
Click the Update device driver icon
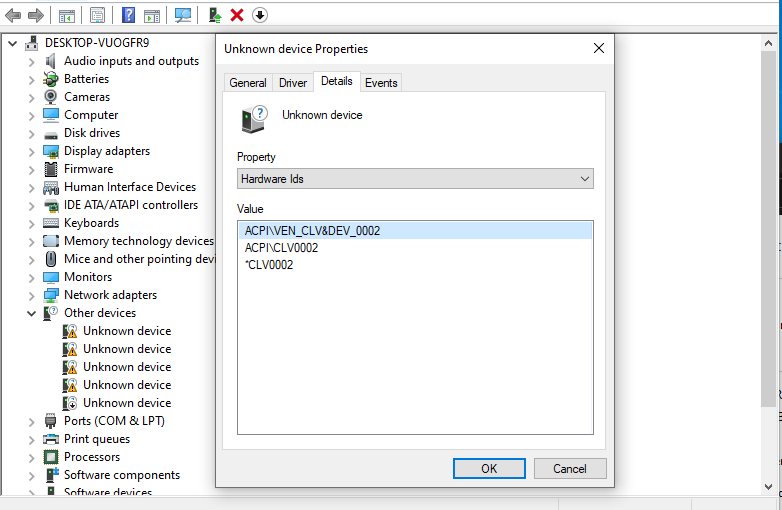click(215, 15)
